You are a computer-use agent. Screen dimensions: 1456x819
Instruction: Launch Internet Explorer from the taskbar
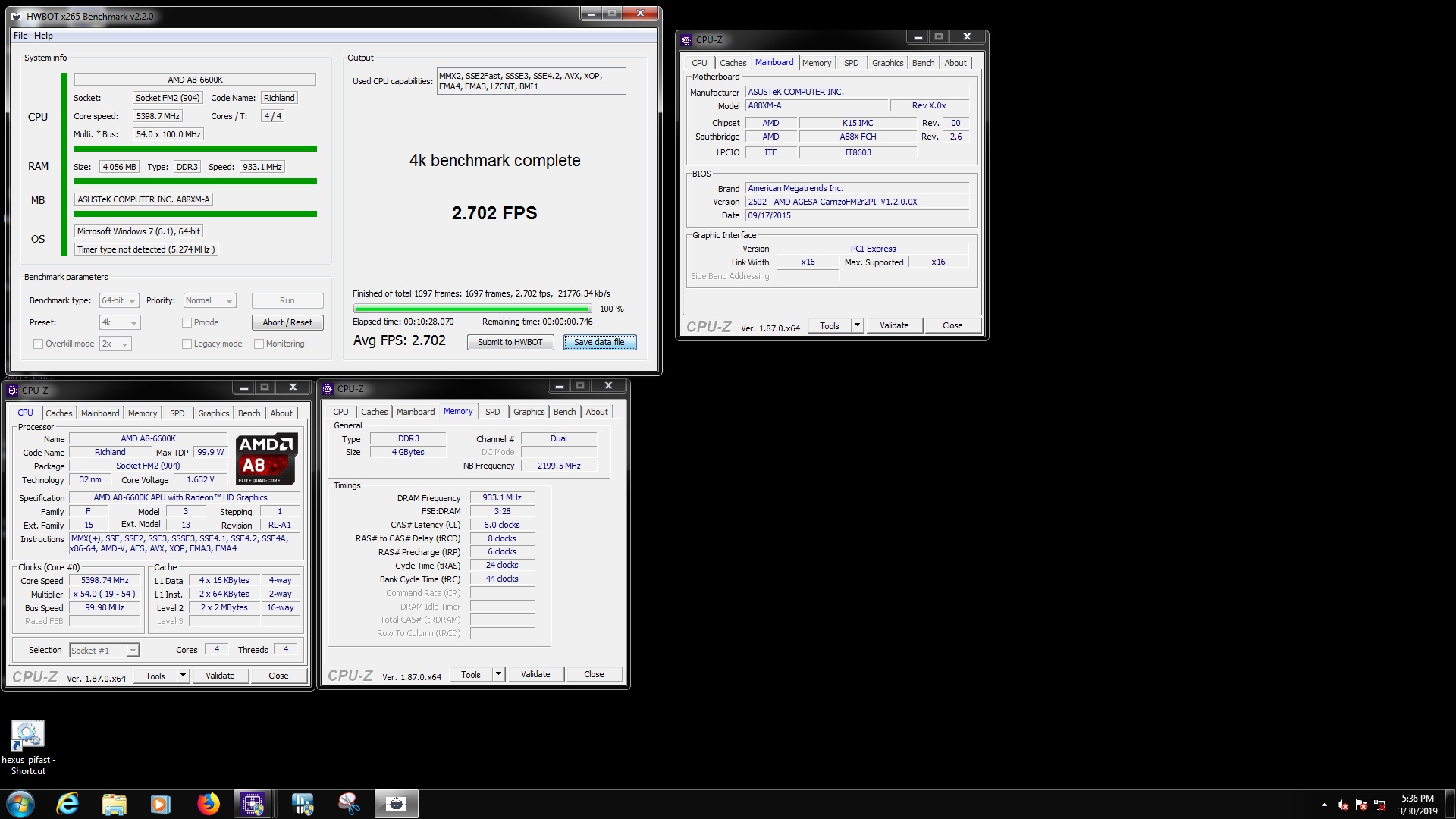point(67,804)
